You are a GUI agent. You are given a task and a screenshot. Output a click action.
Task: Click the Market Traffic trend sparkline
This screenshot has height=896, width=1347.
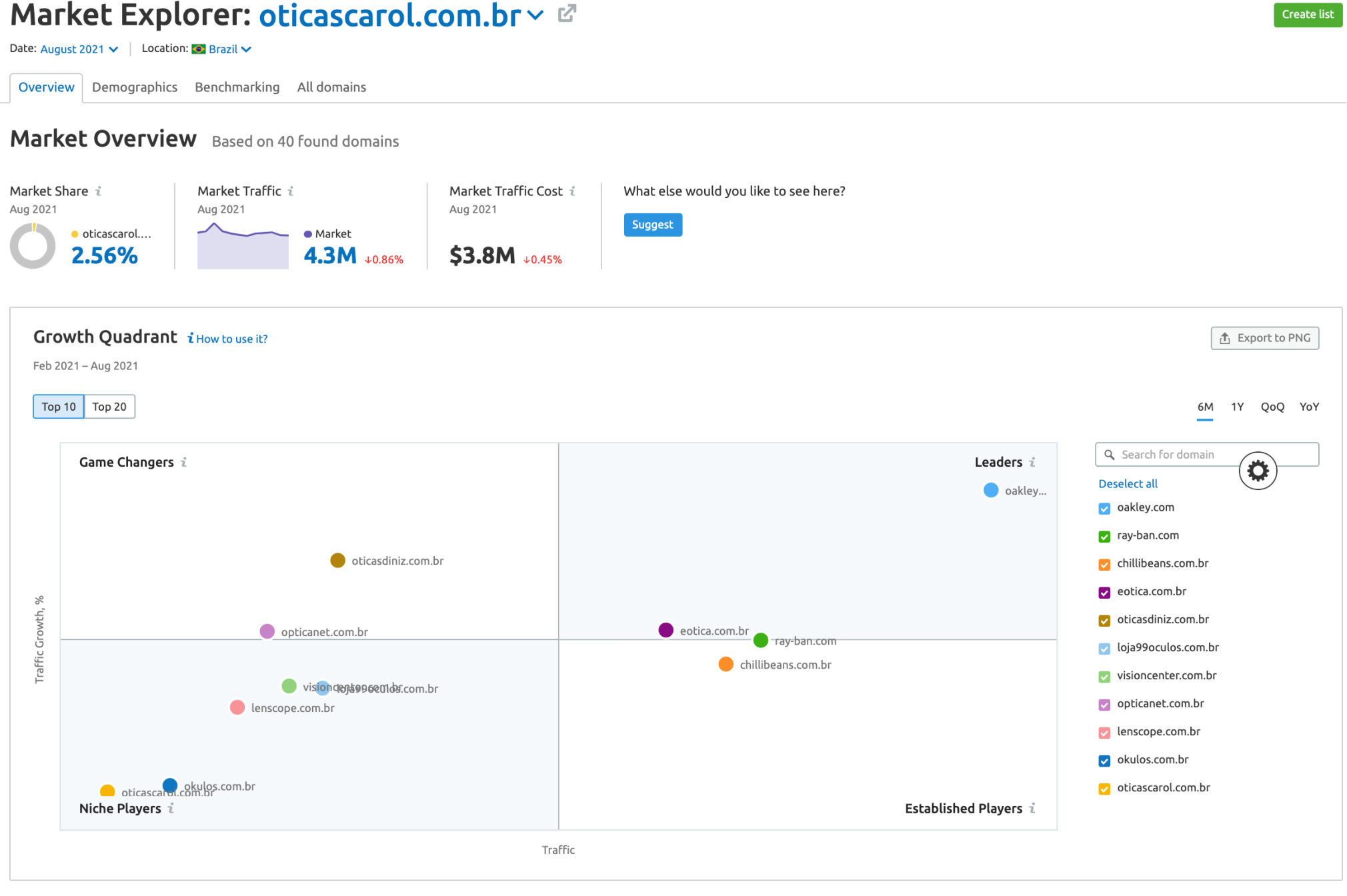243,246
